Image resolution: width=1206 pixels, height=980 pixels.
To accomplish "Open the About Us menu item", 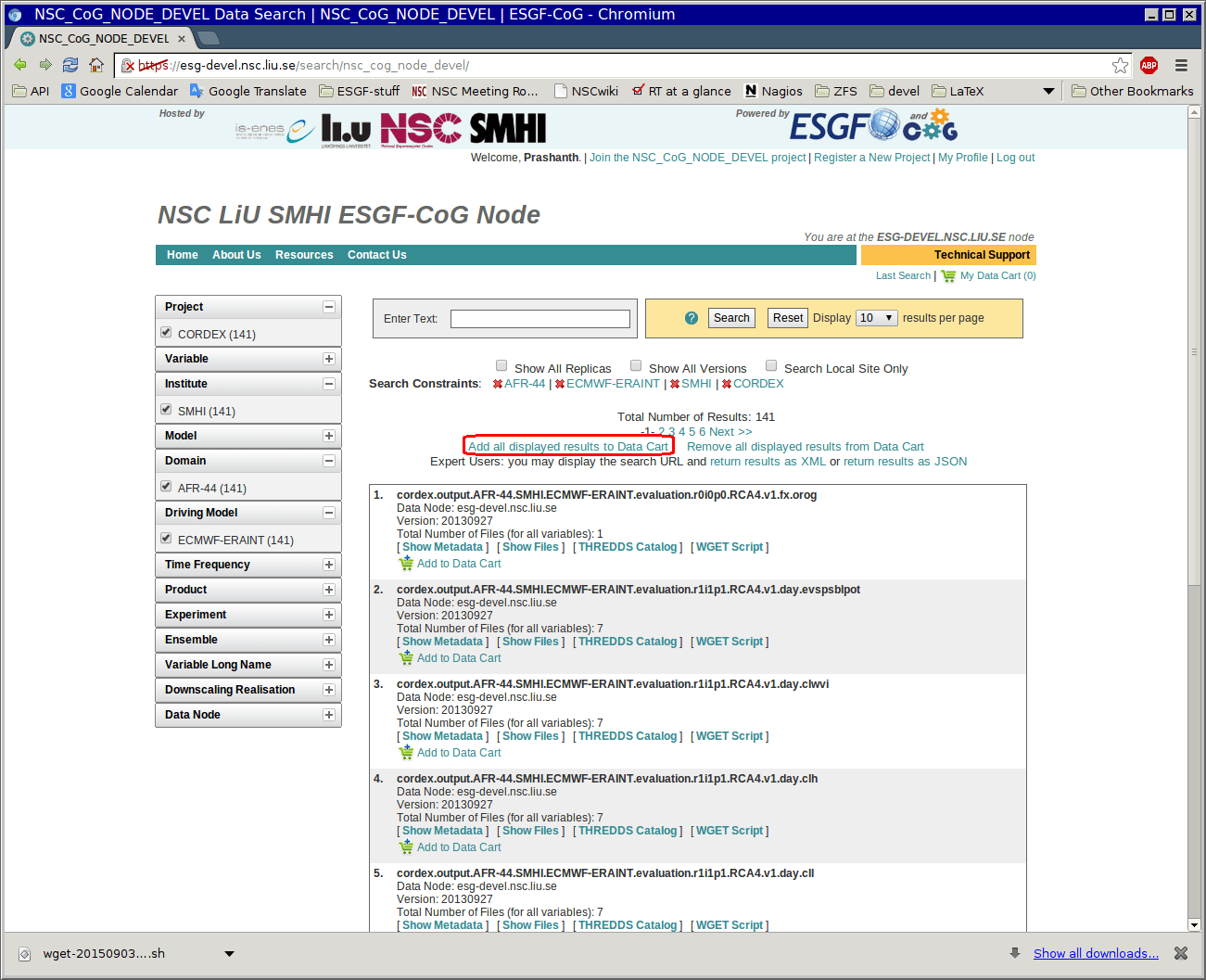I will tap(236, 255).
